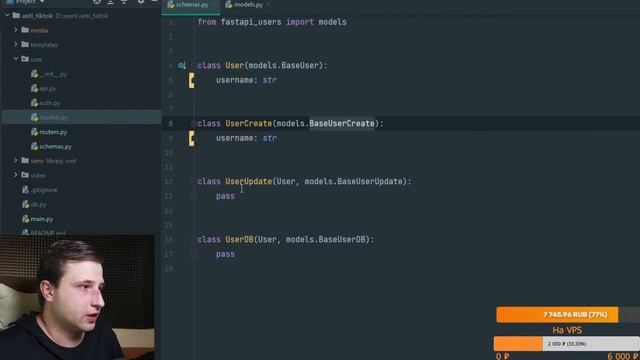Click username field in the User class
640x360 pixels.
pyautogui.click(x=234, y=80)
